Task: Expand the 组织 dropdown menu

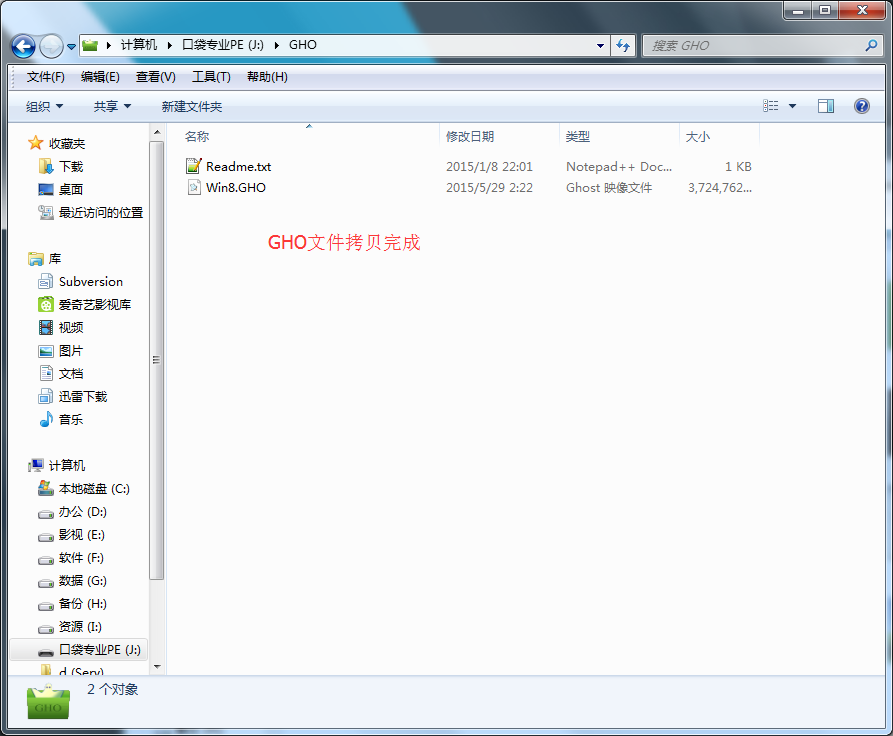Action: click(x=45, y=106)
